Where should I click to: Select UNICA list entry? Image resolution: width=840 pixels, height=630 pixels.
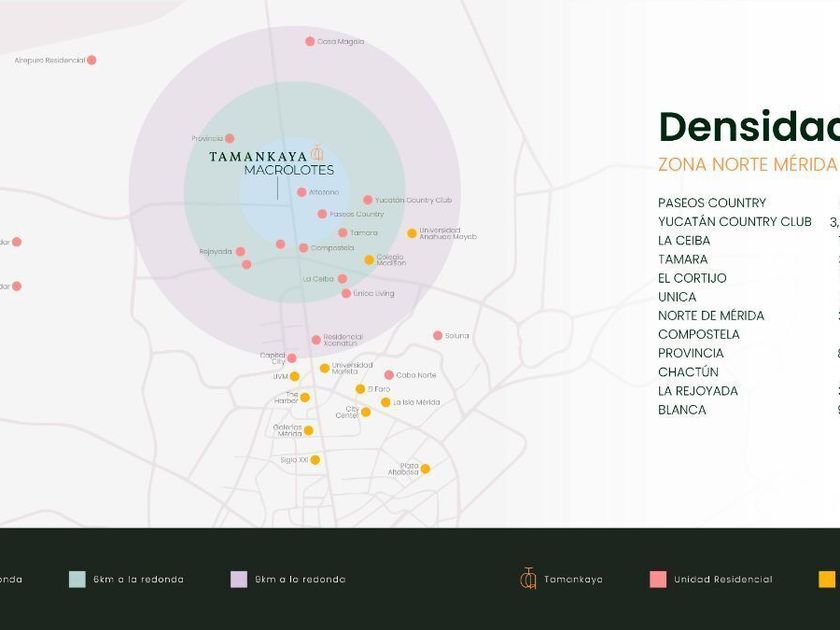[x=677, y=297]
